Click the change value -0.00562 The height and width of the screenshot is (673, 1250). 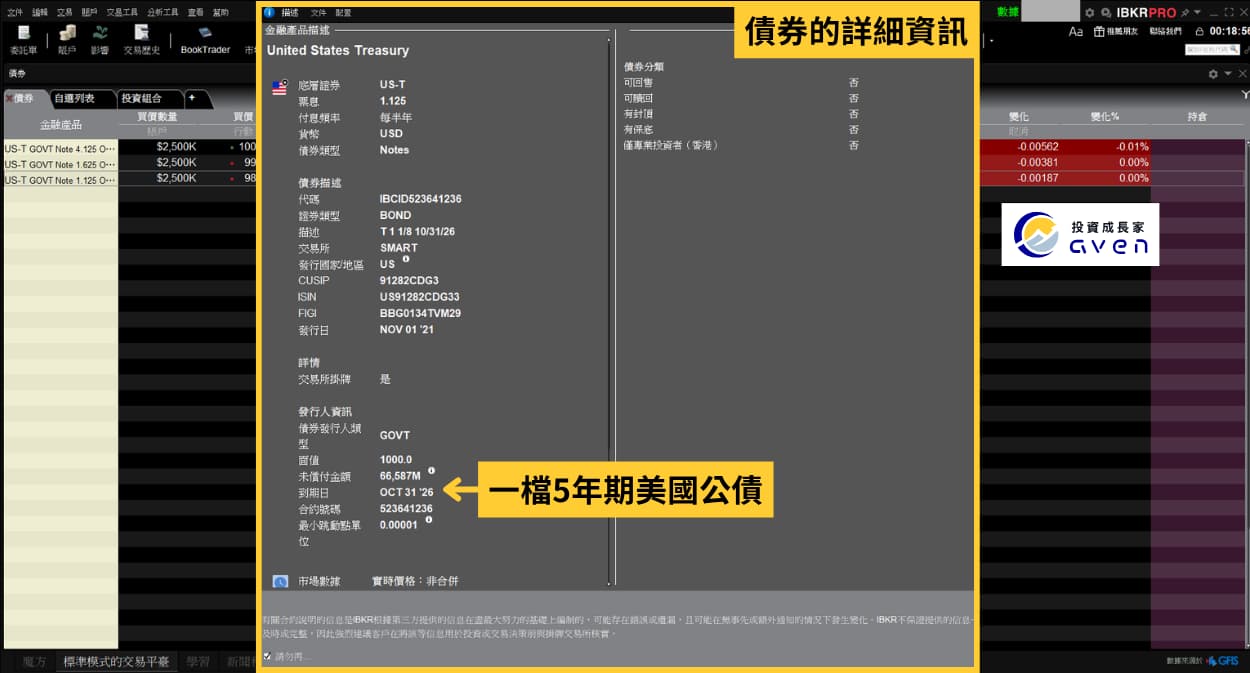[x=1037, y=147]
